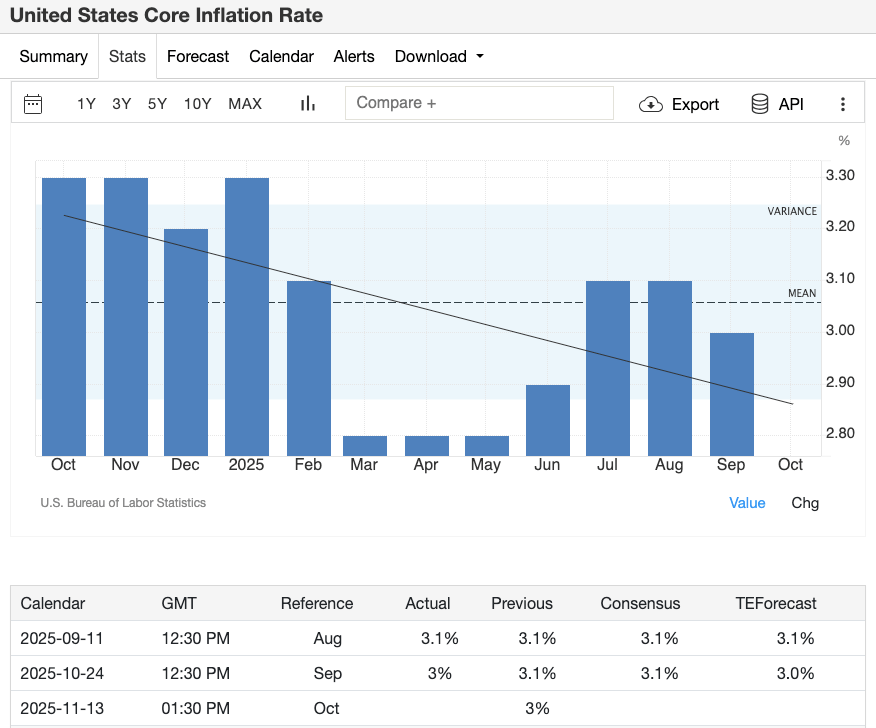Image resolution: width=876 pixels, height=728 pixels.
Task: Open the Summary tab
Action: [x=53, y=57]
